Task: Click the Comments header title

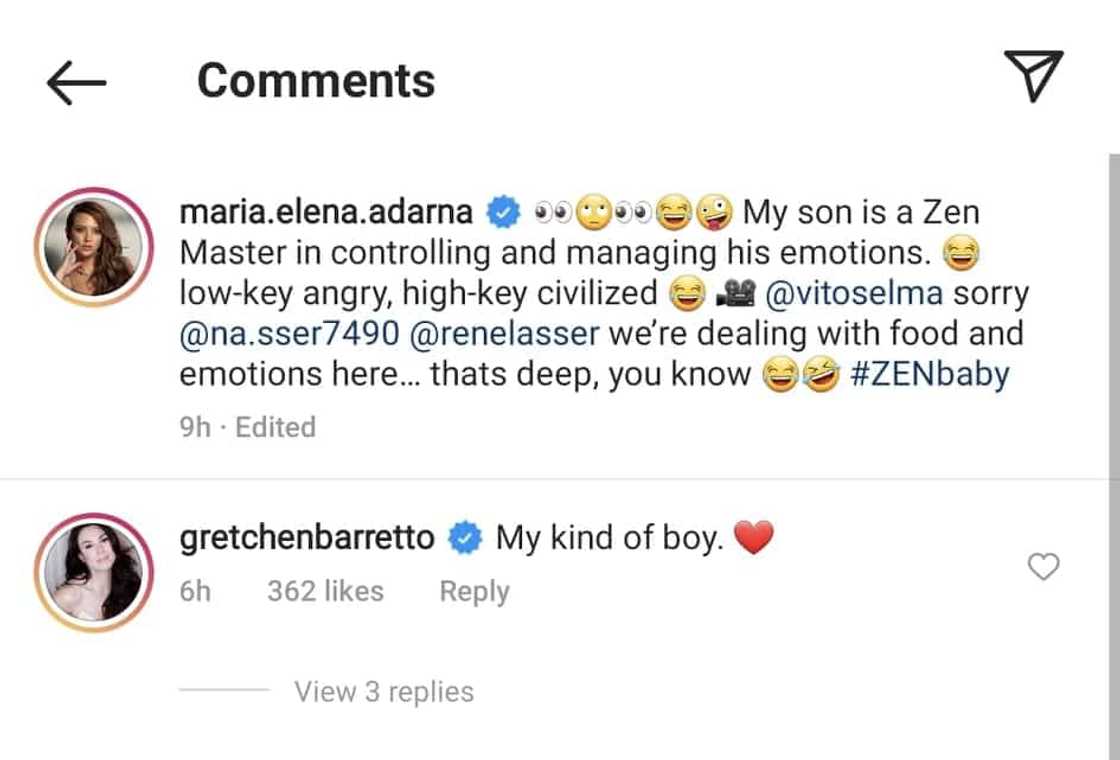Action: tap(316, 80)
